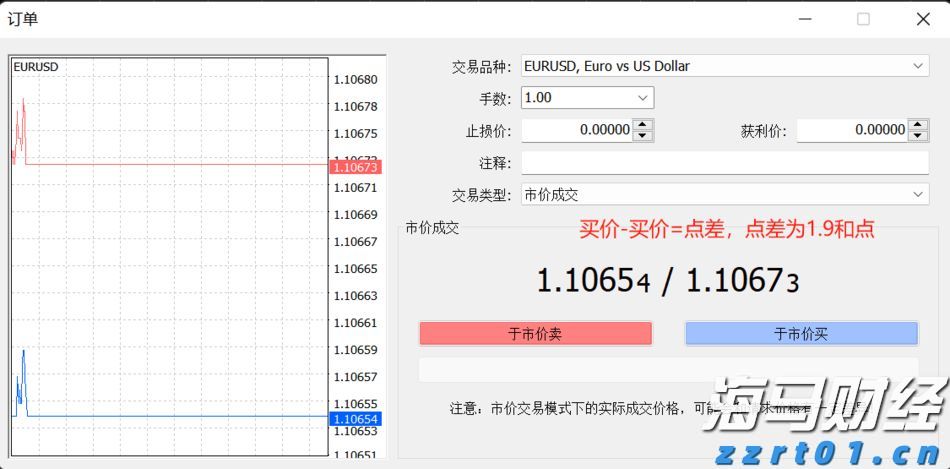Decrease 获利价 with the down arrow

point(919,135)
